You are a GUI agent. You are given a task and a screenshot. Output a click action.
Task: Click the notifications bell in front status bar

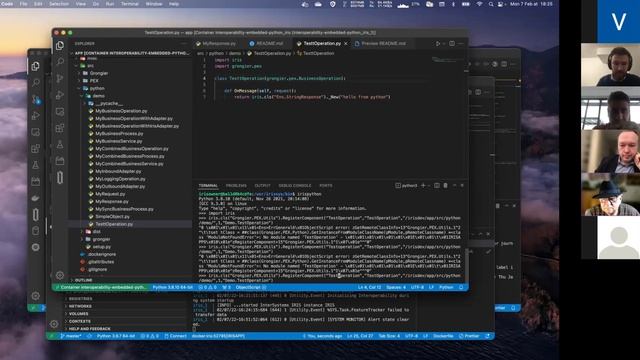(461, 287)
